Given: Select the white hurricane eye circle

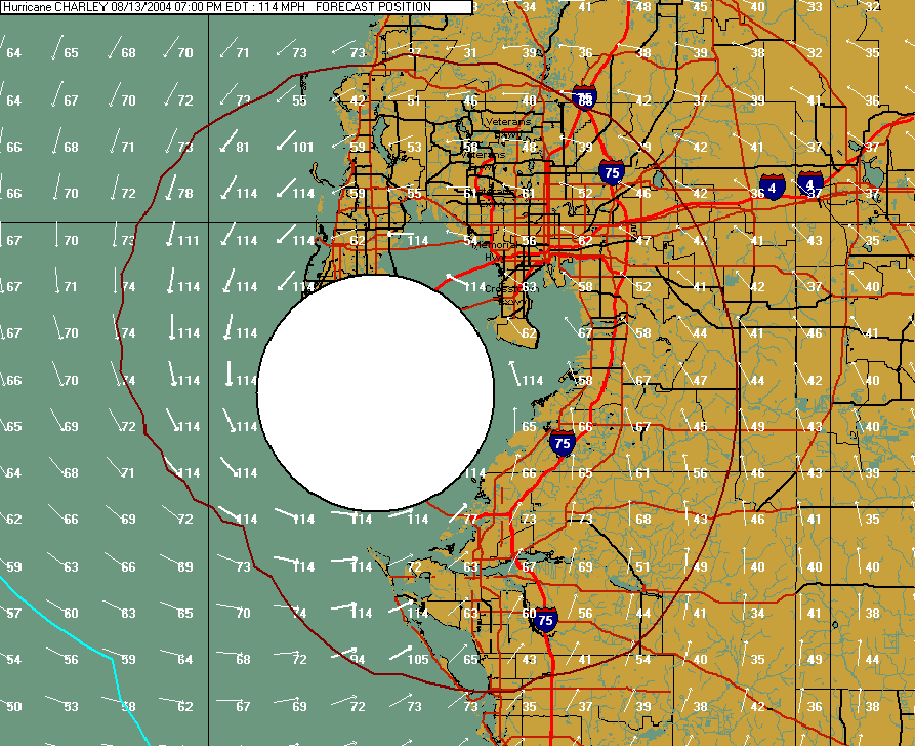Looking at the screenshot, I should tap(375, 392).
